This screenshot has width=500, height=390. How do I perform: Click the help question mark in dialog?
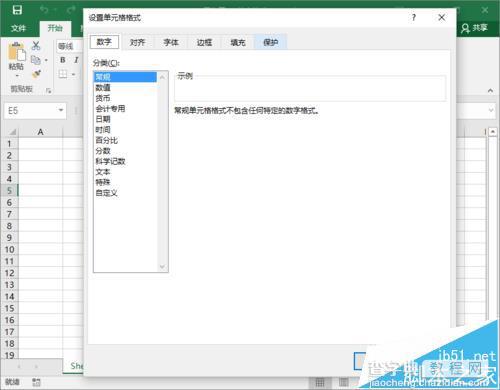[x=414, y=17]
